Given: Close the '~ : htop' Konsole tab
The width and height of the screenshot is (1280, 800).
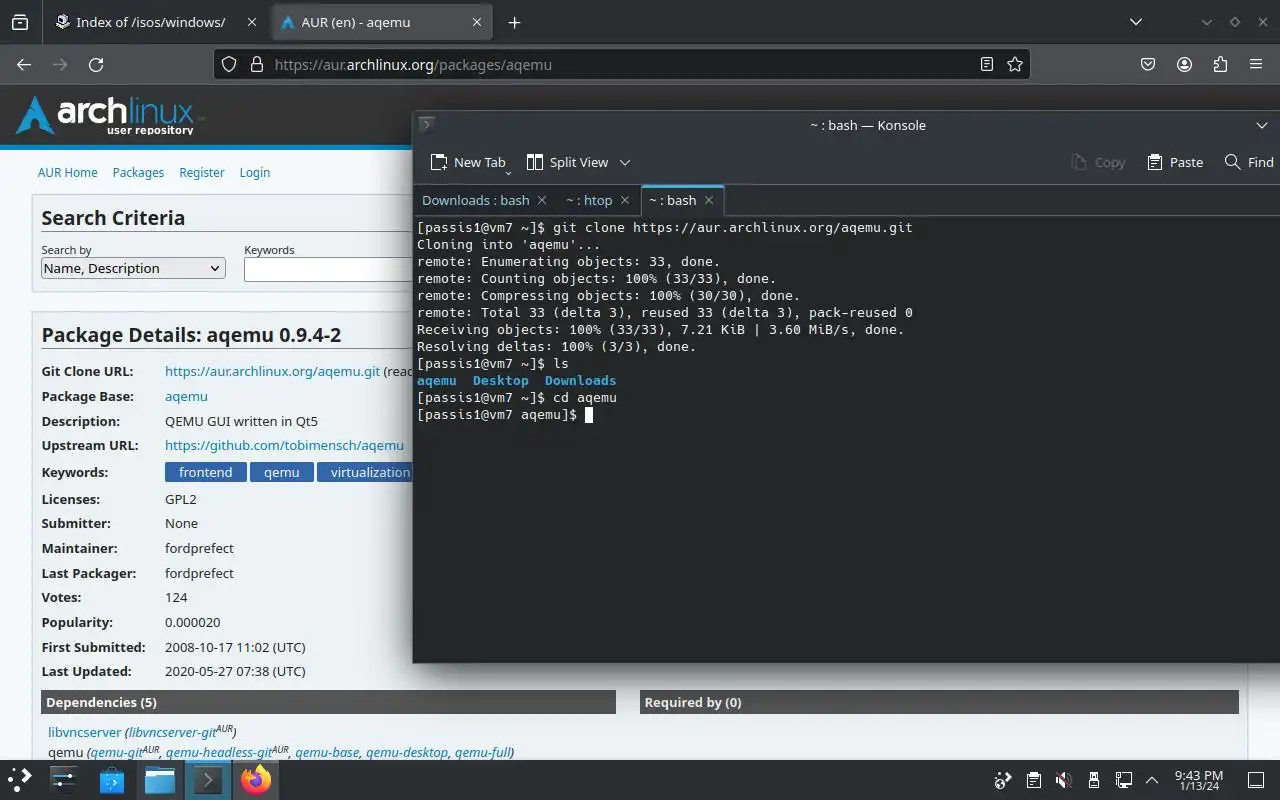Looking at the screenshot, I should click(x=625, y=200).
